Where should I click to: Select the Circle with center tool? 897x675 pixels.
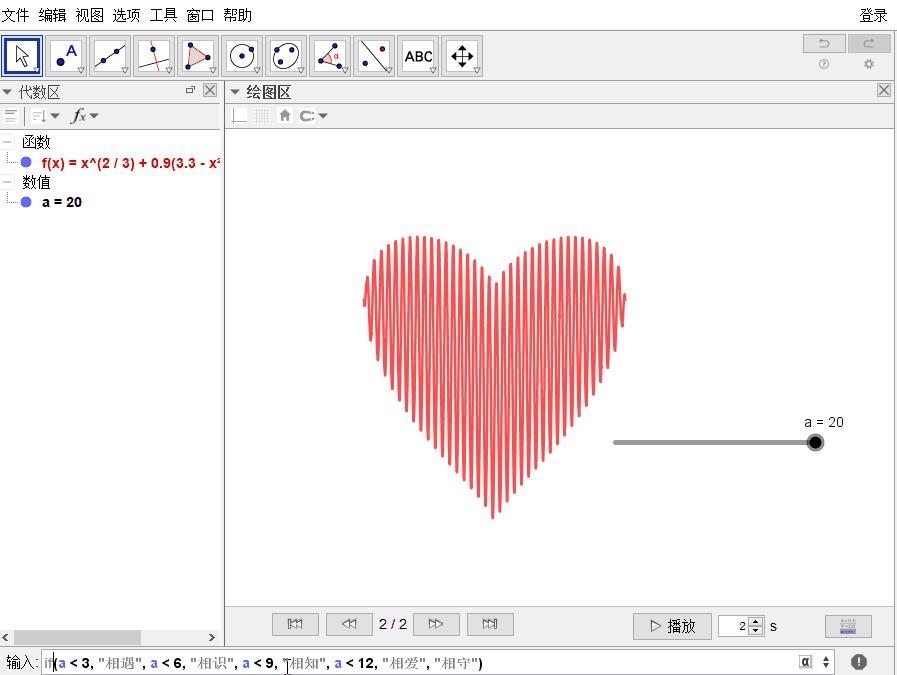click(242, 56)
